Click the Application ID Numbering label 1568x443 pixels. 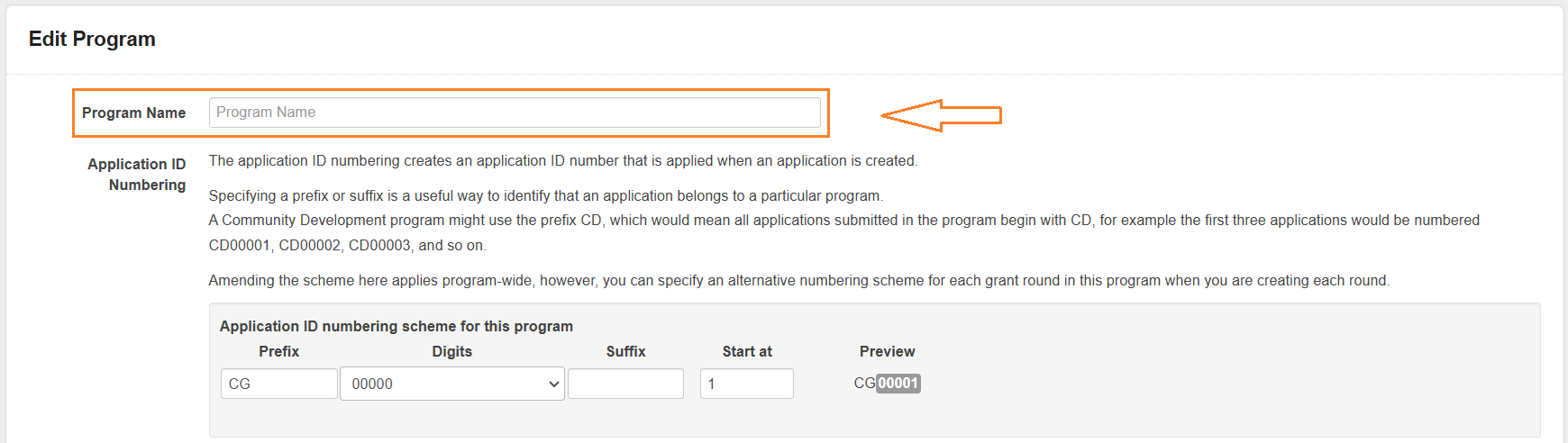(x=137, y=174)
